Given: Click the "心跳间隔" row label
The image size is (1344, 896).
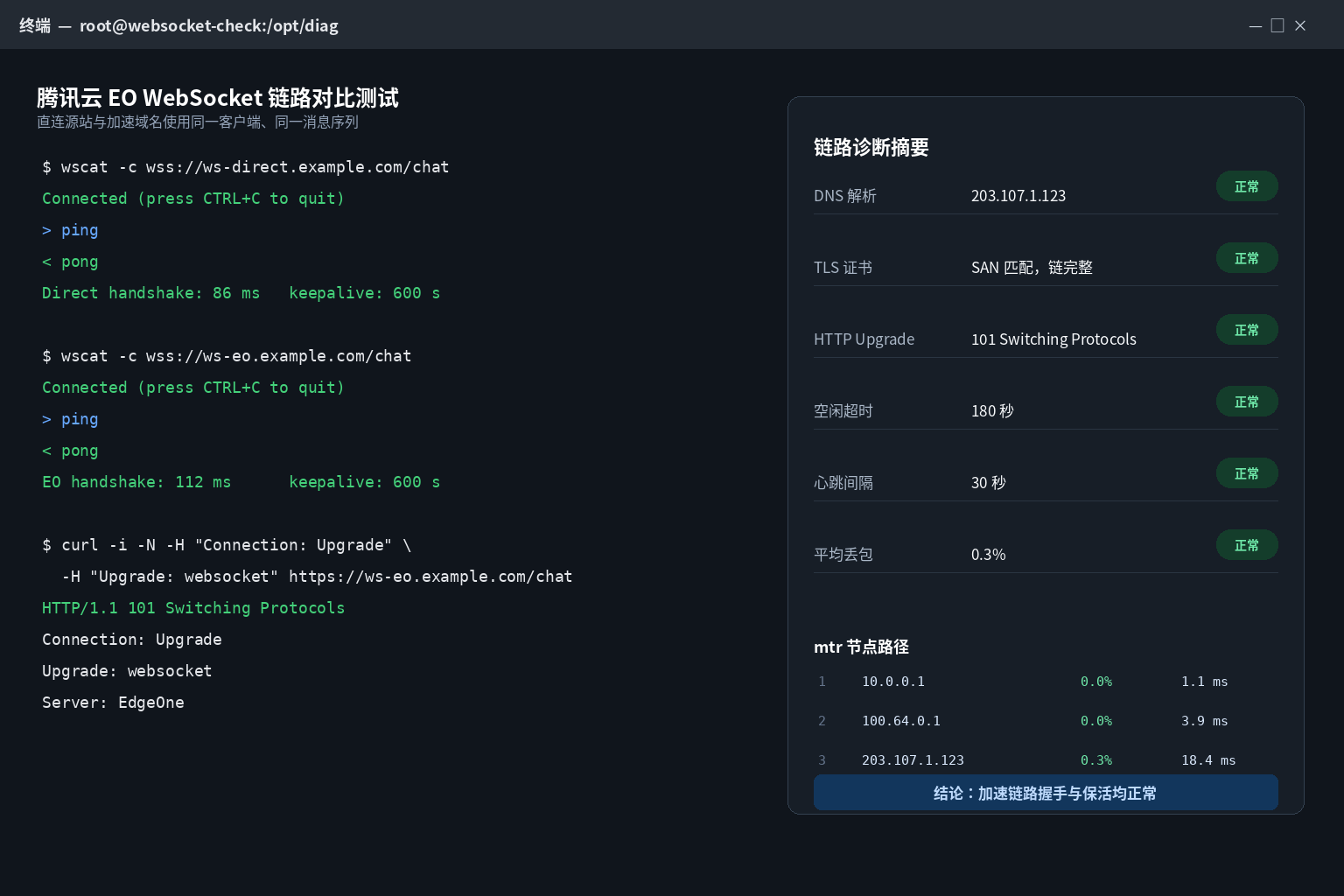Looking at the screenshot, I should [x=843, y=483].
